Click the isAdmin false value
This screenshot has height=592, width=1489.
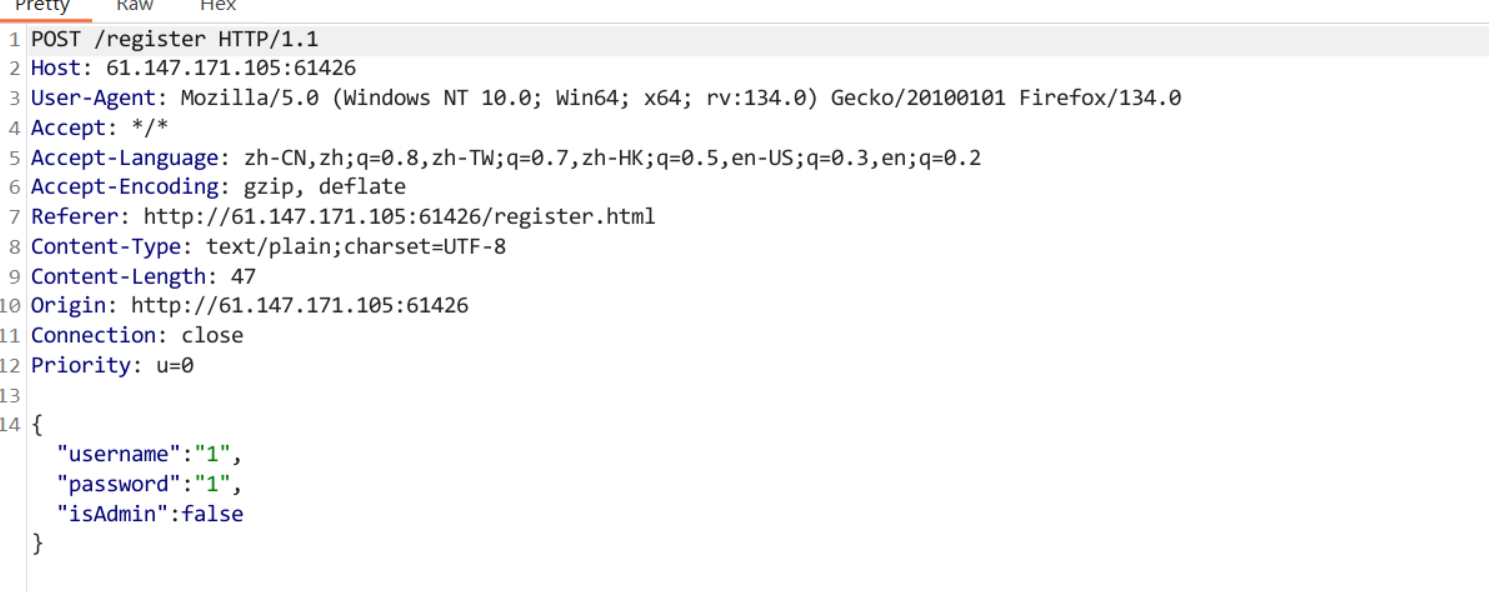pos(212,514)
